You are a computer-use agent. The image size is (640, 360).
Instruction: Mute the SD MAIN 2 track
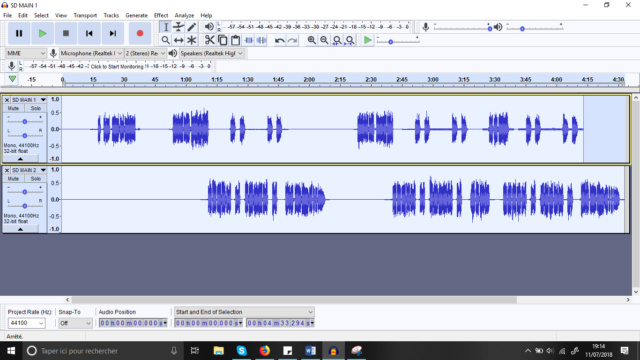(13, 178)
